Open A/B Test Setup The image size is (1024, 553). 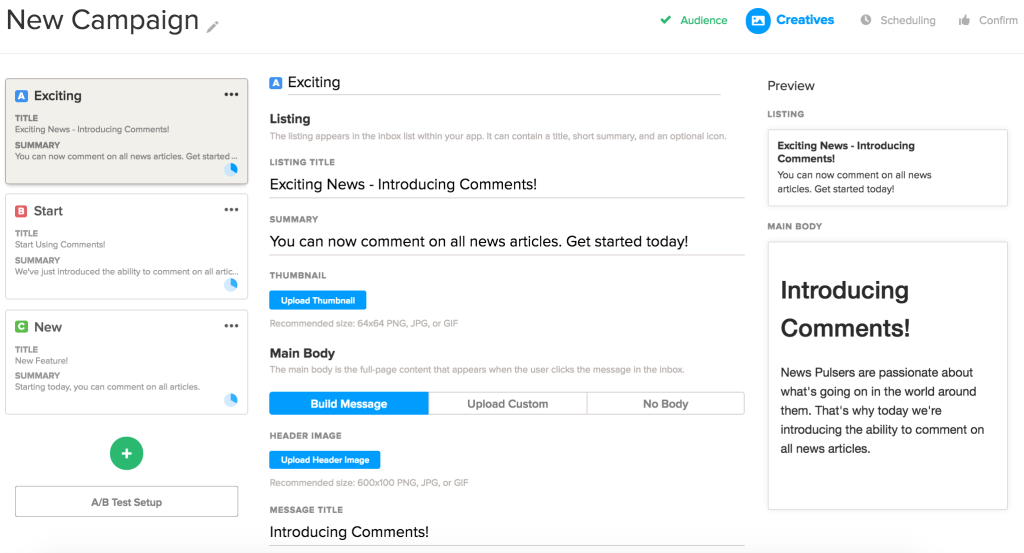127,501
